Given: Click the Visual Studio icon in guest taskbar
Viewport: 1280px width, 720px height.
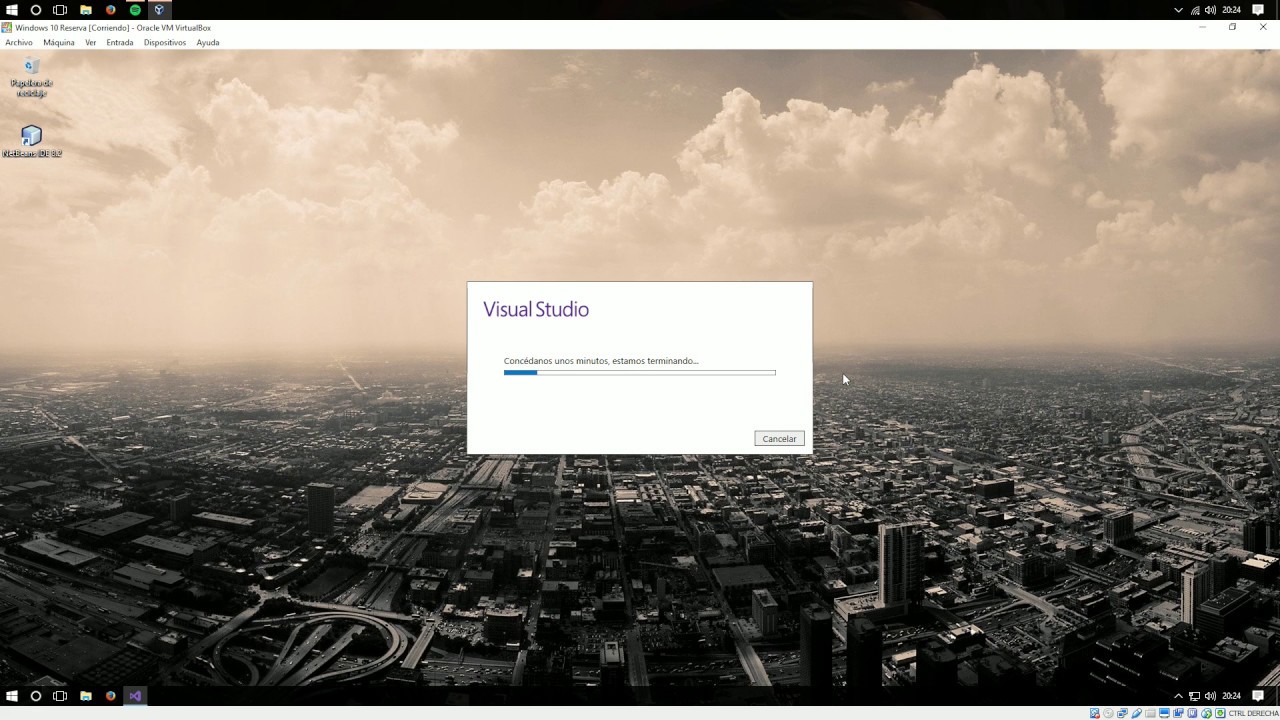Looking at the screenshot, I should click(x=135, y=695).
